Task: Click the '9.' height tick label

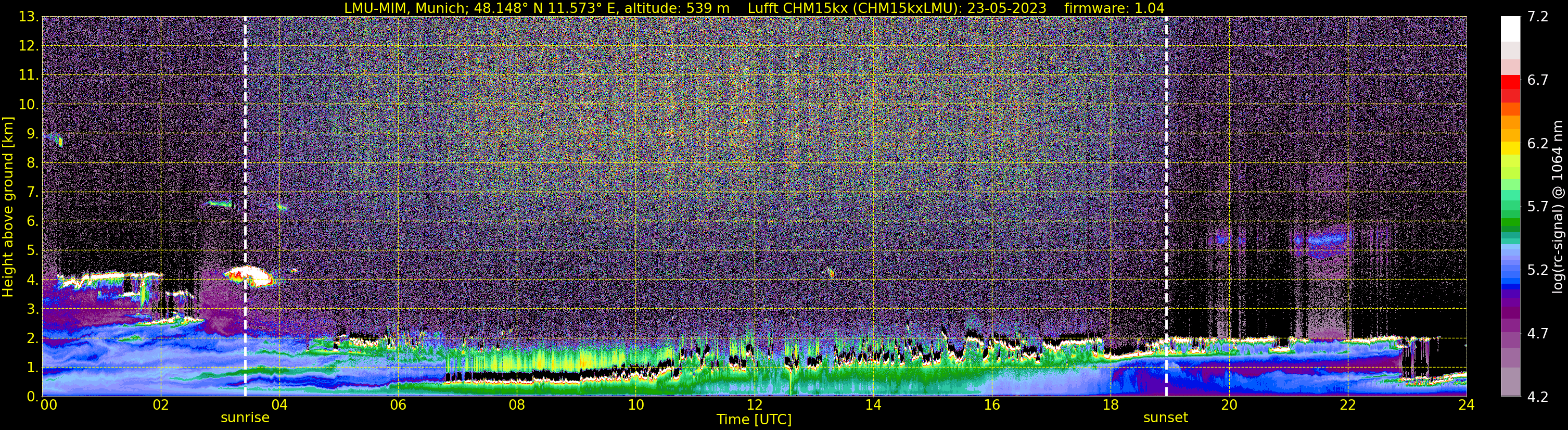Action: [x=33, y=133]
